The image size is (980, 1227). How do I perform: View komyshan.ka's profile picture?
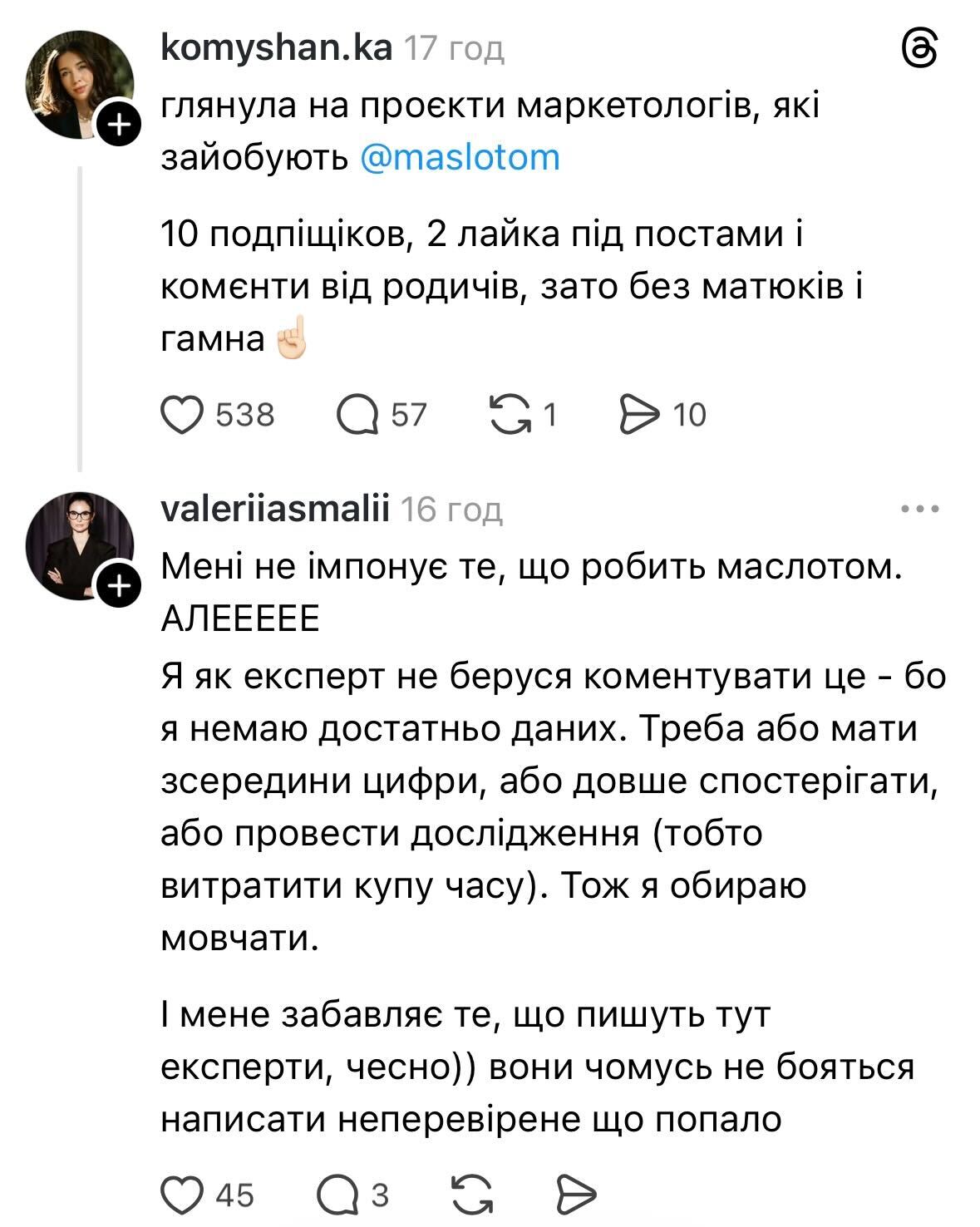pyautogui.click(x=79, y=84)
